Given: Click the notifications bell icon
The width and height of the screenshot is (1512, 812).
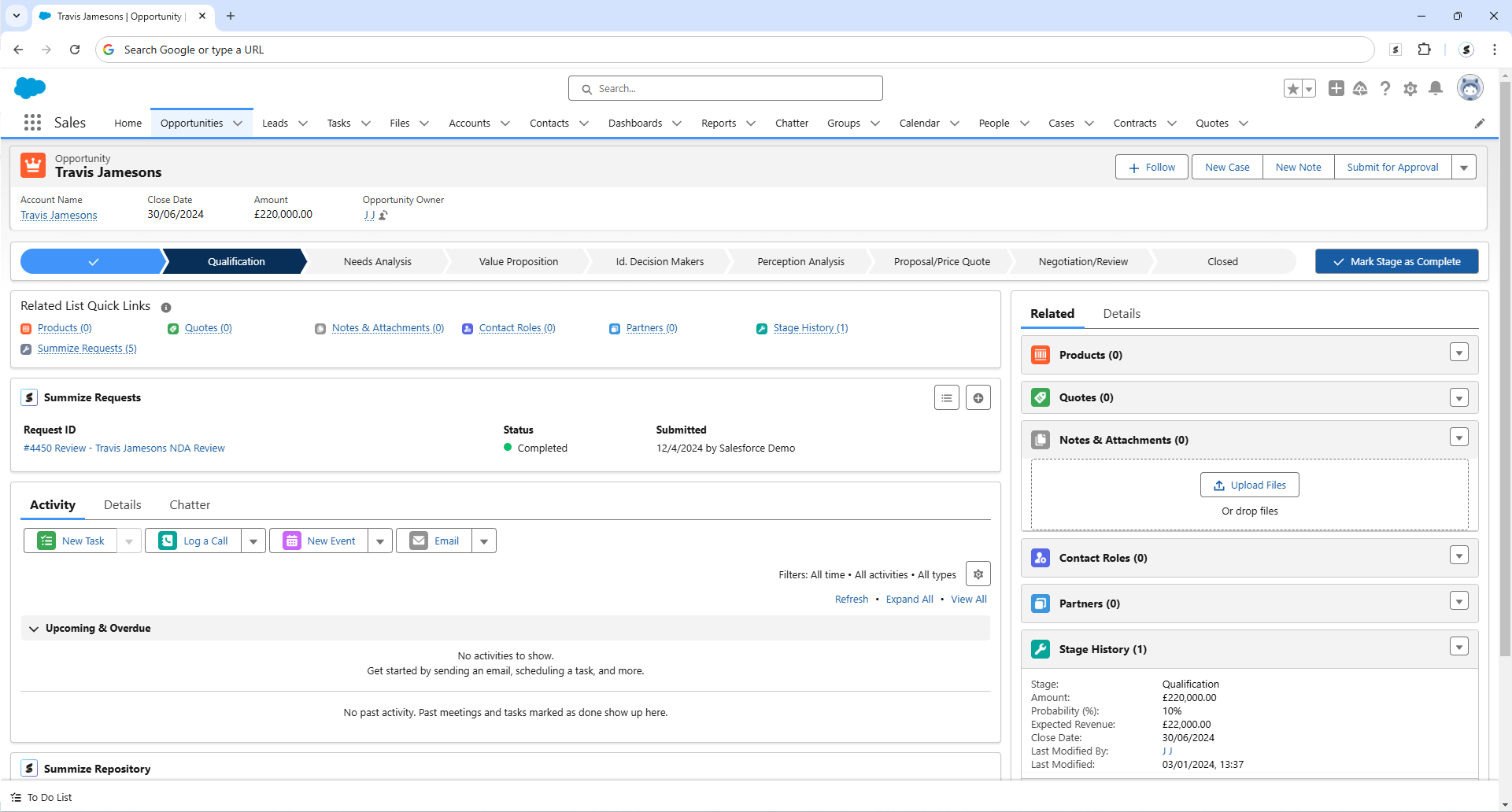Looking at the screenshot, I should click(x=1436, y=88).
